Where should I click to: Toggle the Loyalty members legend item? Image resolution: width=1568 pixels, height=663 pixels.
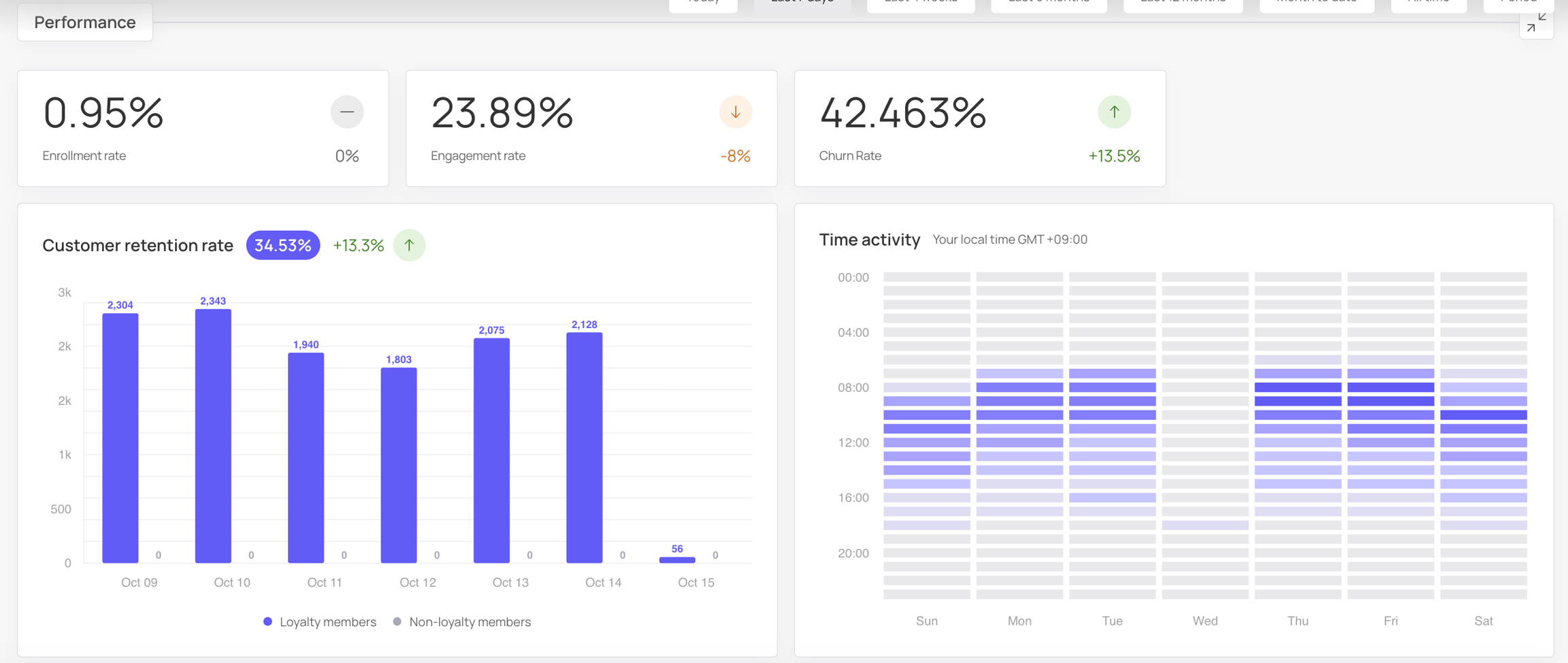tap(319, 621)
